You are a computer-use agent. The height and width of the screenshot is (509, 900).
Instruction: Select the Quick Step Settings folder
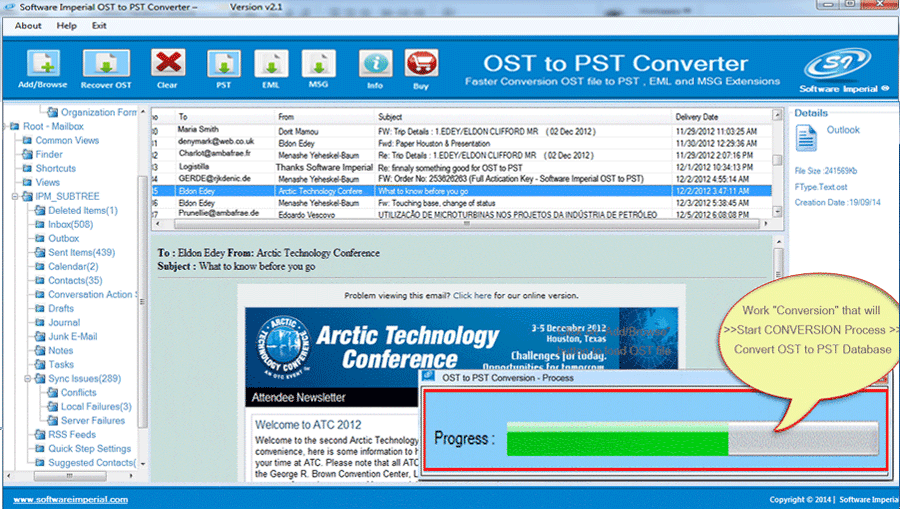[90, 449]
